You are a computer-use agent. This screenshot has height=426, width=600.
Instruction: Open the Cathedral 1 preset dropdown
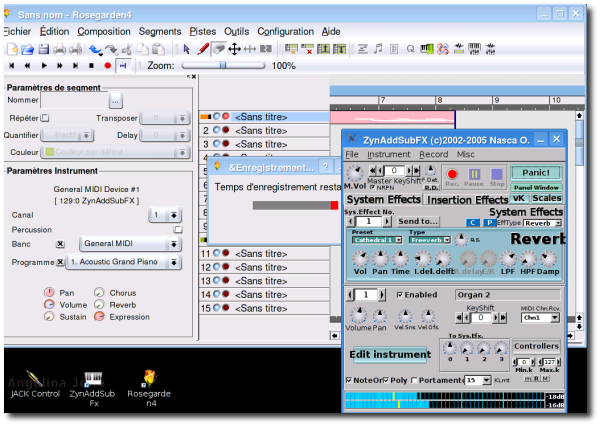click(377, 240)
